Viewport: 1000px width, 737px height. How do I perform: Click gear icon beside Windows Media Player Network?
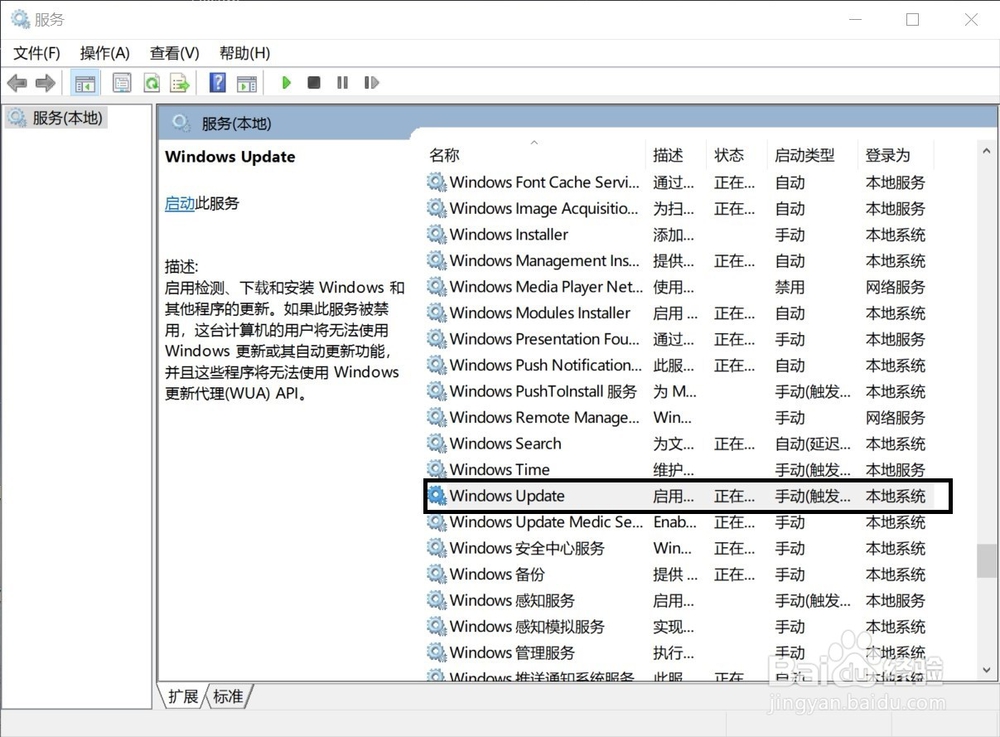pos(436,286)
